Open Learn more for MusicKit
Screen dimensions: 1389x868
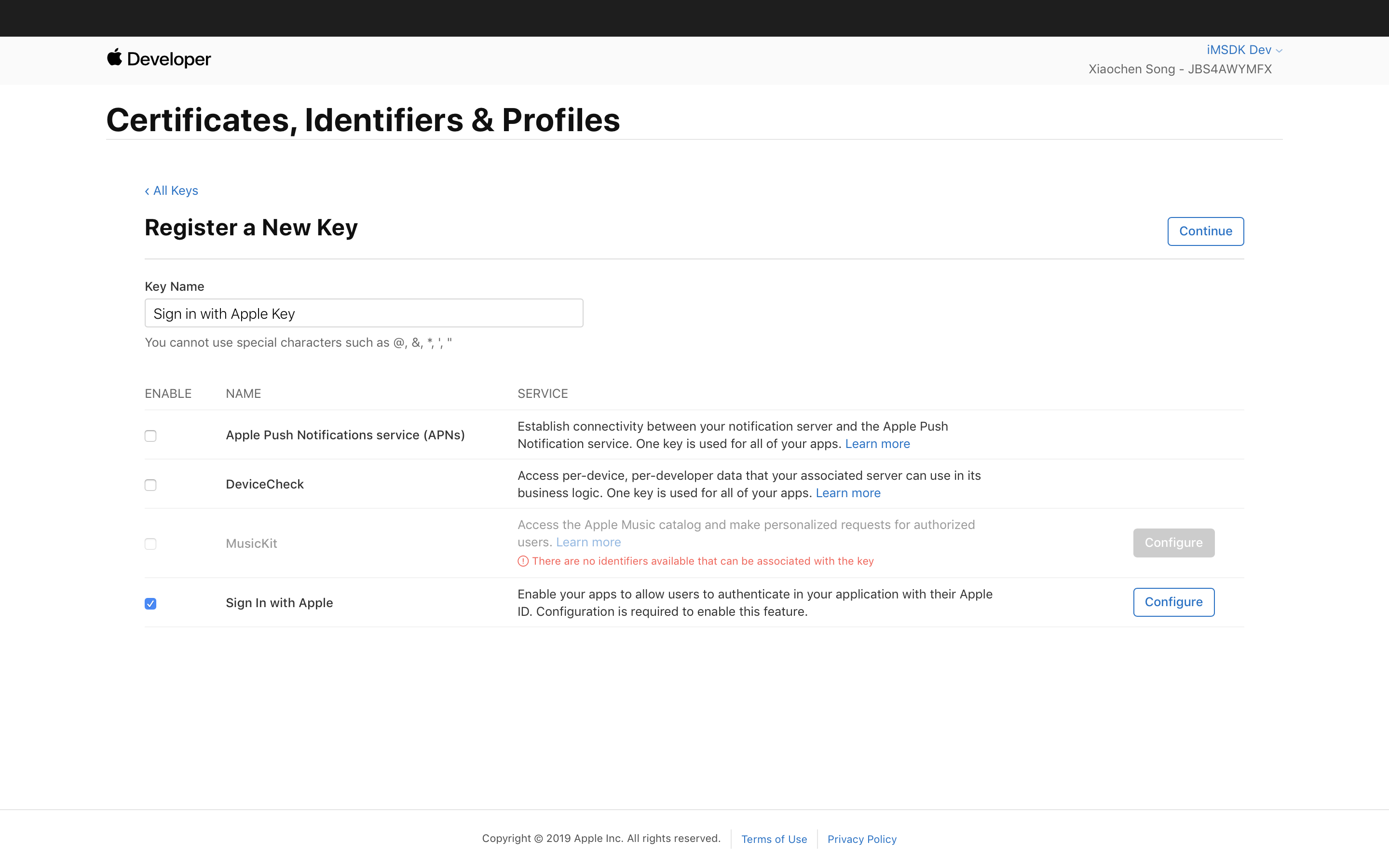pyautogui.click(x=588, y=542)
